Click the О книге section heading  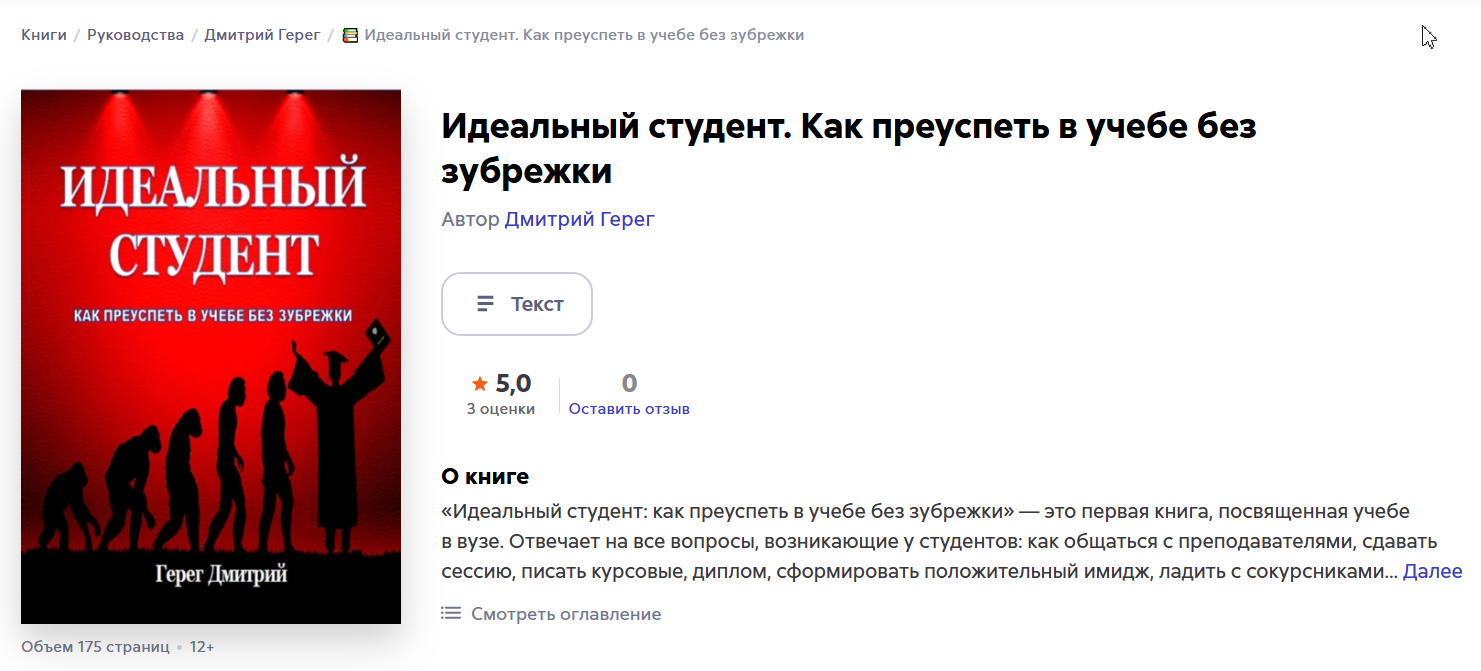coord(486,475)
